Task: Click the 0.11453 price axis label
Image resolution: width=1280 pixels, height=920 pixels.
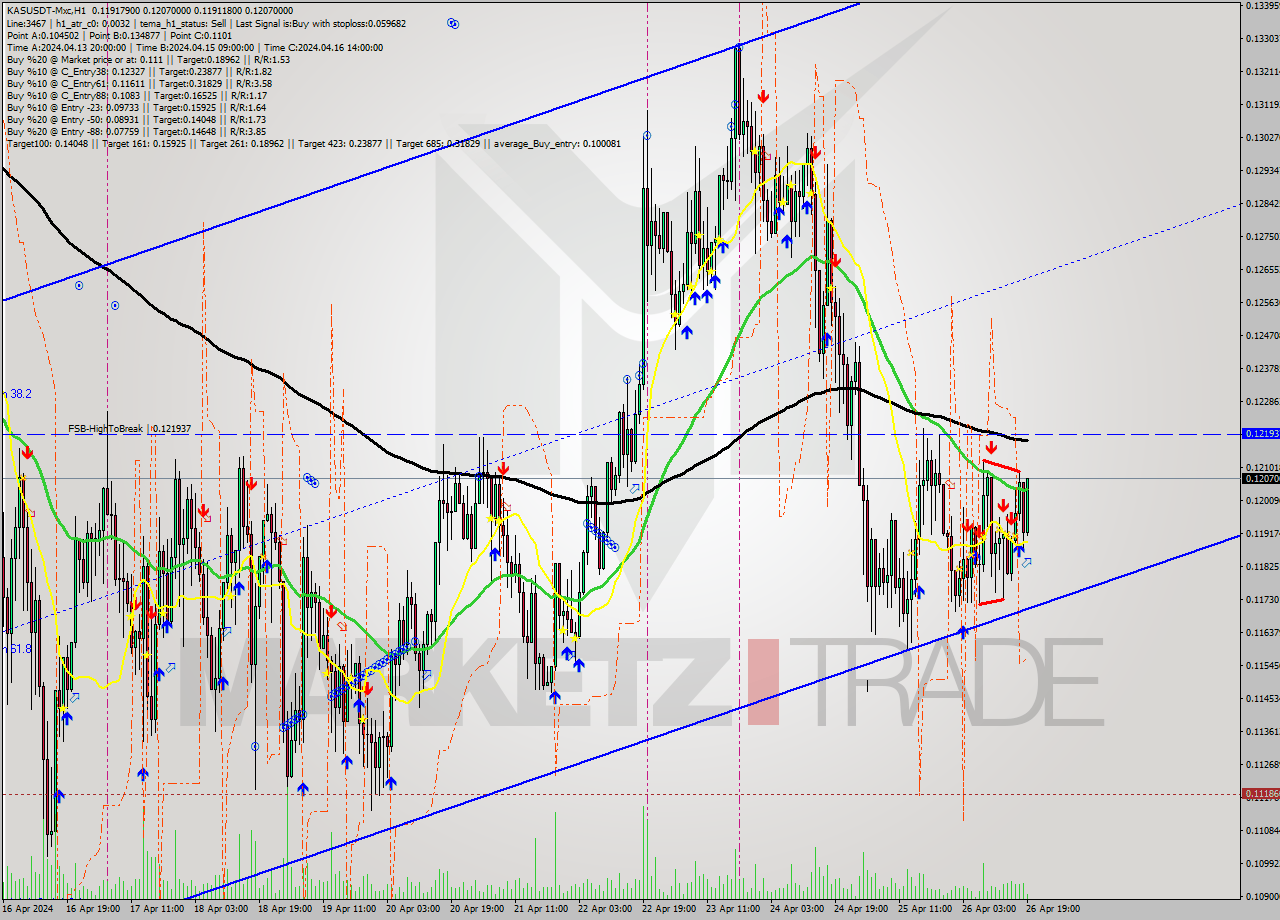Action: 1262,699
